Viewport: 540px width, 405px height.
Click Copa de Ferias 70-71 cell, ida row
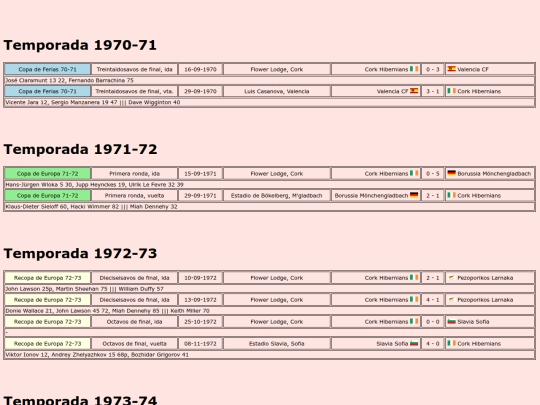[48, 69]
